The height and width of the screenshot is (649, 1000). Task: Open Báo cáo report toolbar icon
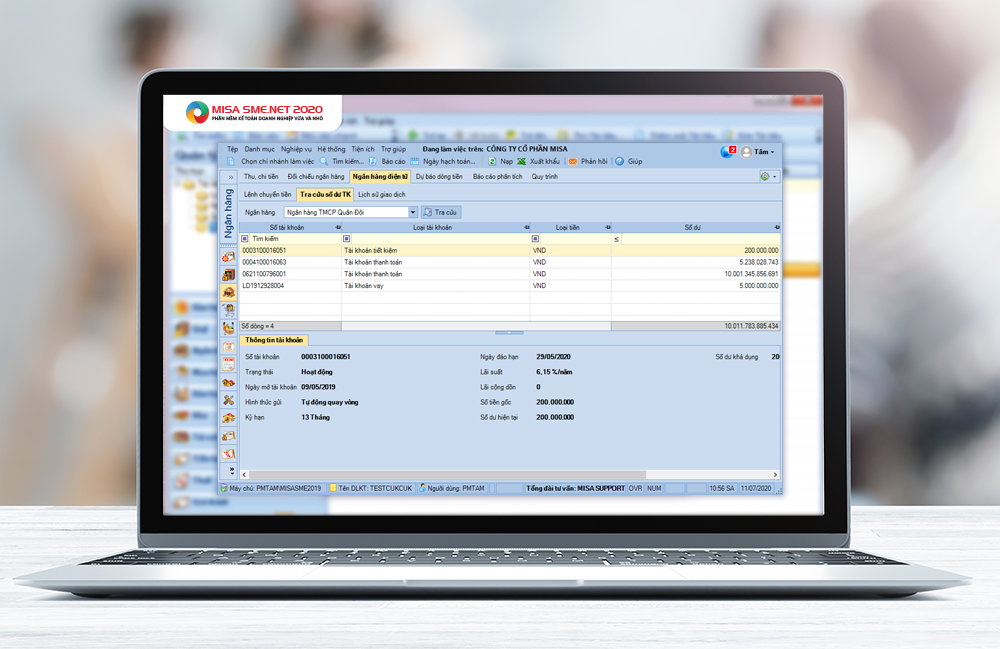click(x=373, y=161)
